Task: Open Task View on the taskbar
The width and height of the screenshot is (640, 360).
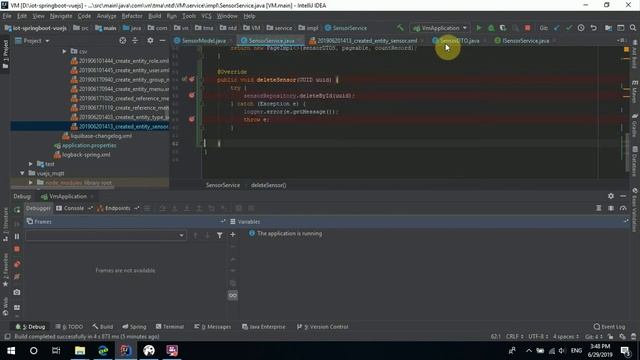Action: pos(56,351)
